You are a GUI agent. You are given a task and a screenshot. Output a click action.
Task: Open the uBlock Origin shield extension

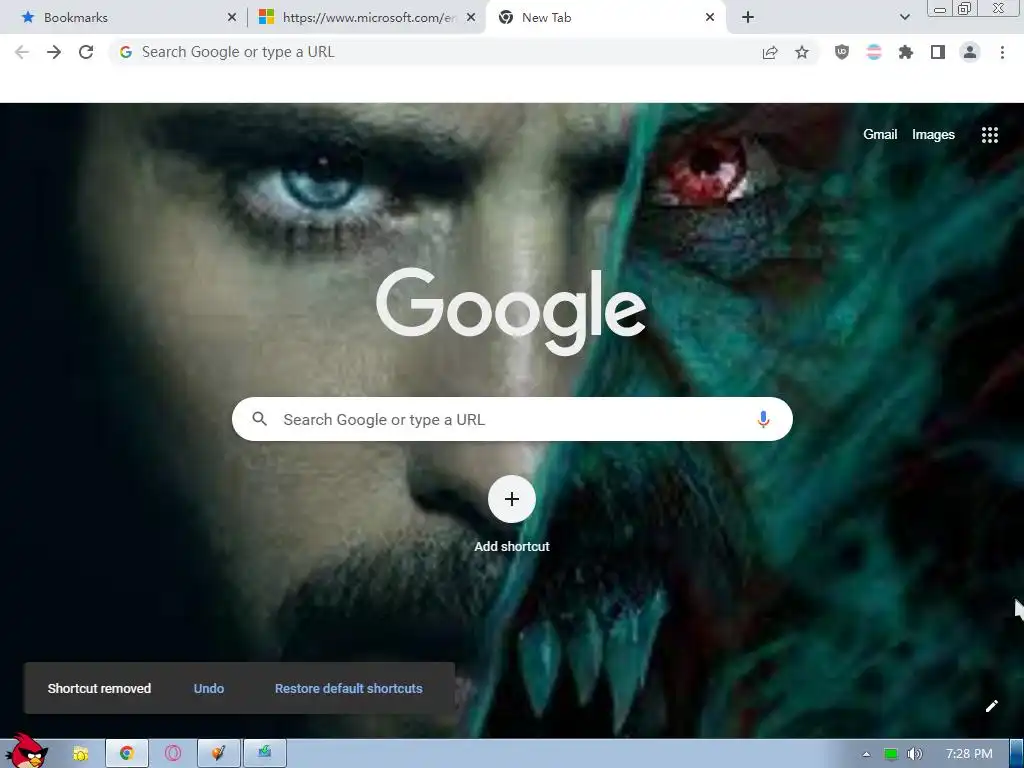tap(842, 52)
